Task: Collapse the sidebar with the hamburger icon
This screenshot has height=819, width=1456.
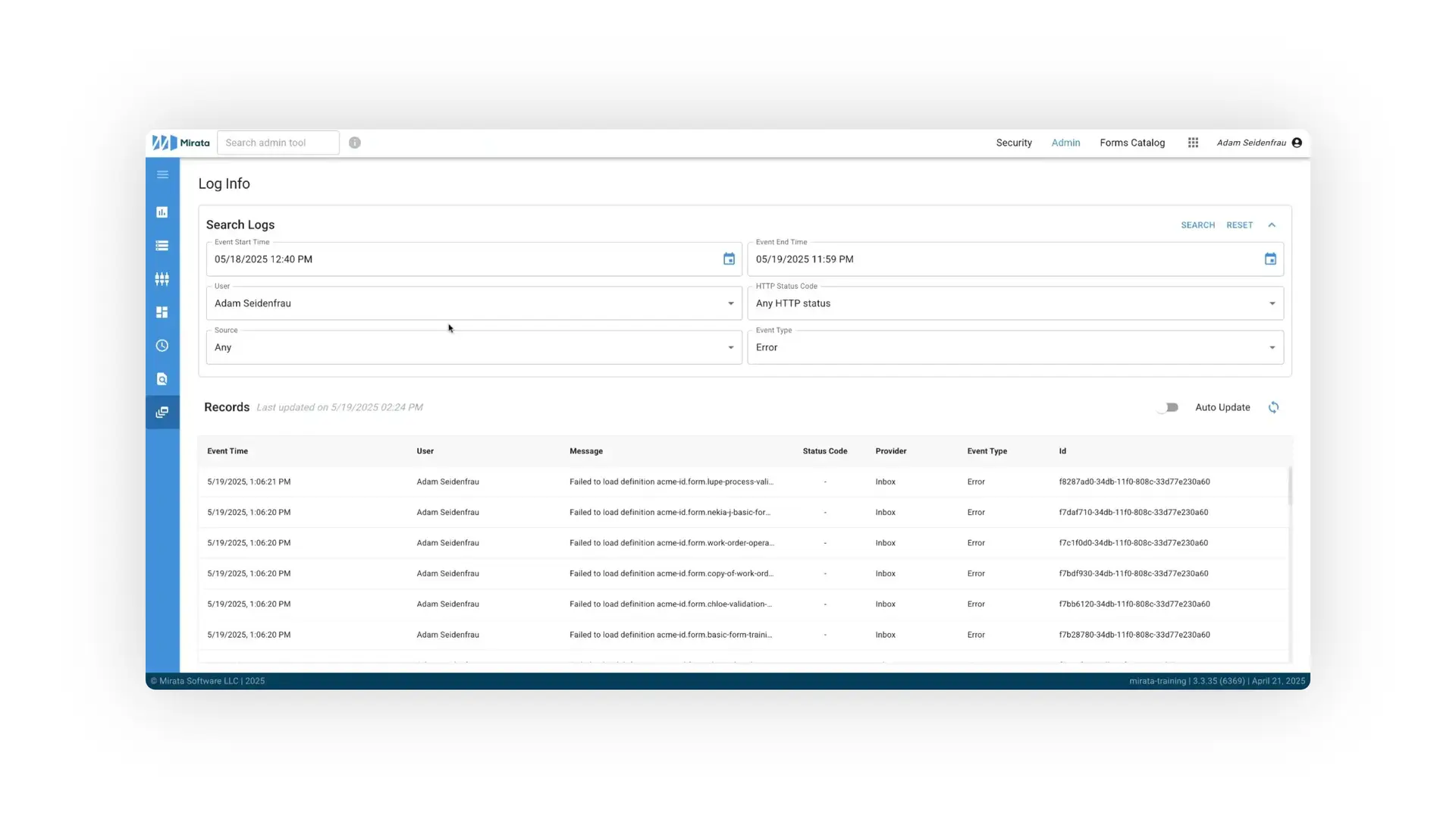Action: (x=162, y=174)
